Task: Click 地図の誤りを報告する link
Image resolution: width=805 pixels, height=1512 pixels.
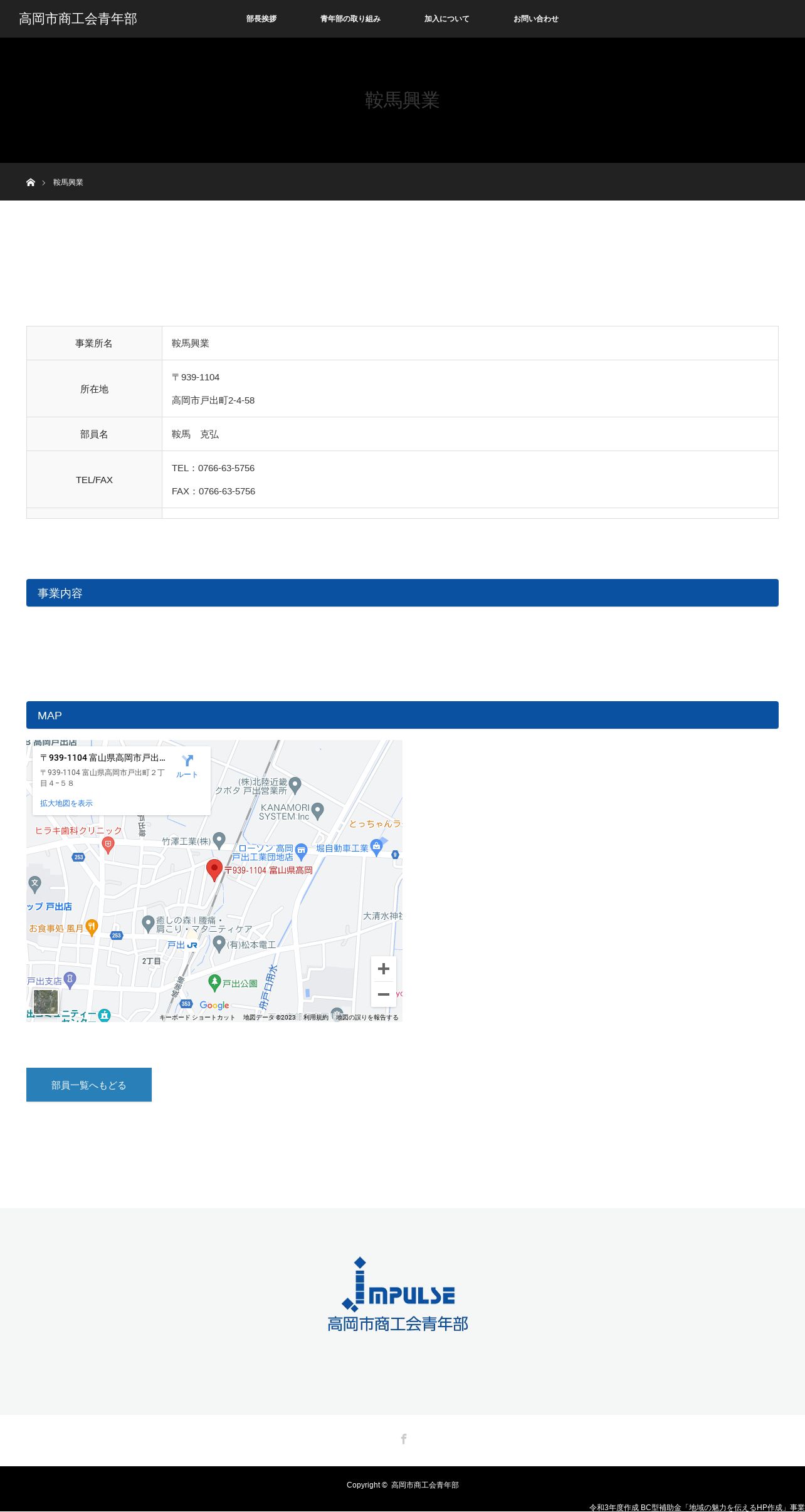Action: coord(367,1017)
